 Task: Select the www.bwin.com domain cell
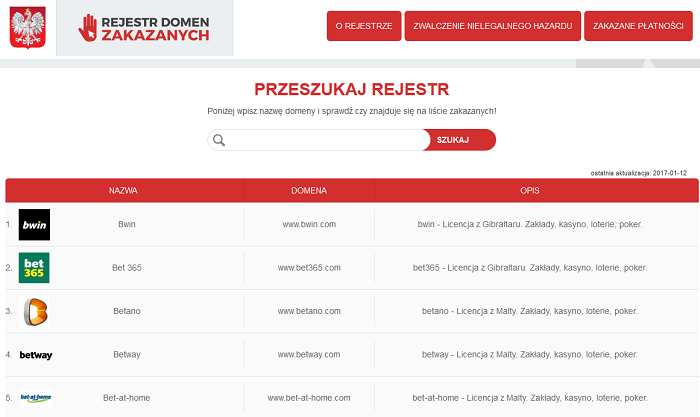coord(309,224)
